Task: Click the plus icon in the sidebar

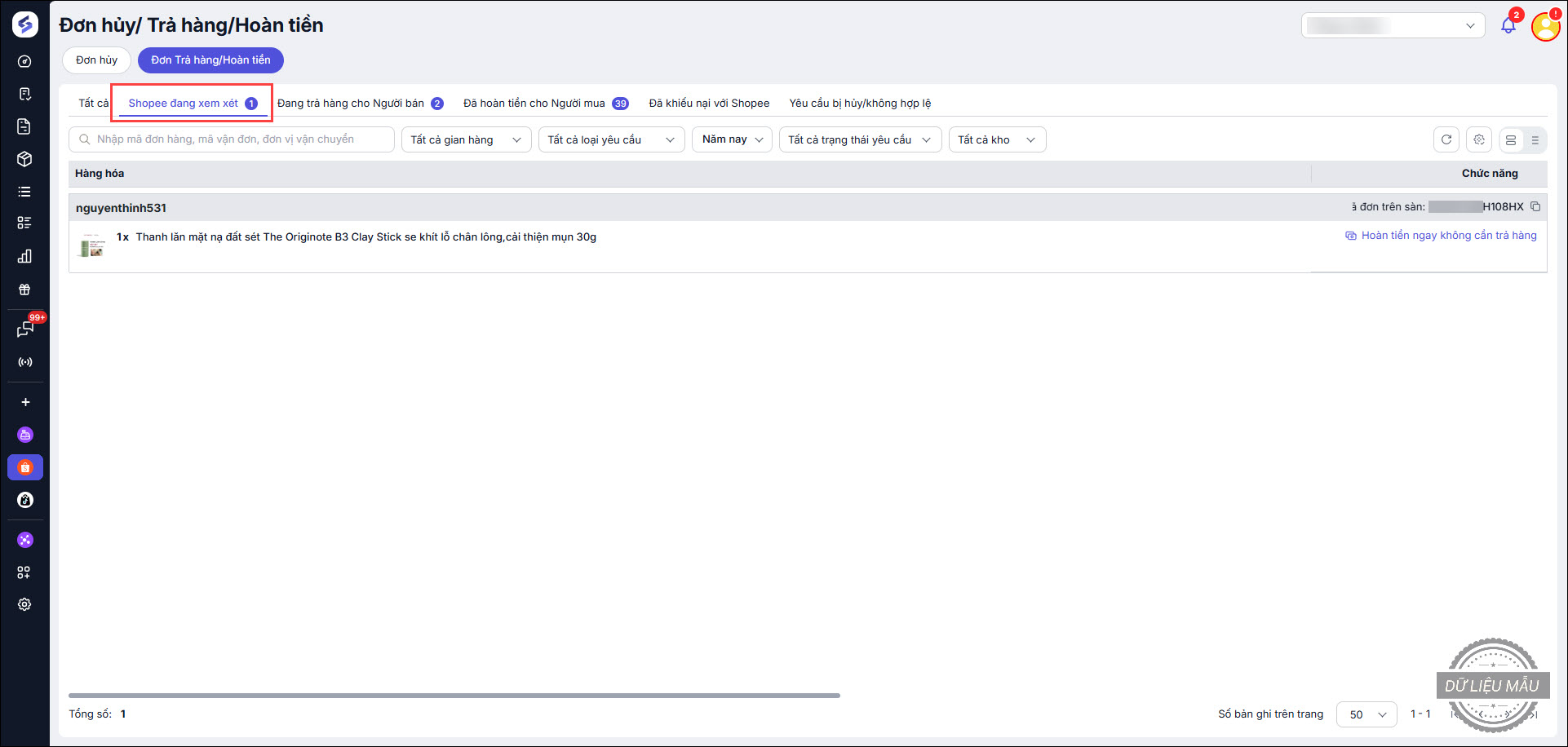Action: click(25, 402)
